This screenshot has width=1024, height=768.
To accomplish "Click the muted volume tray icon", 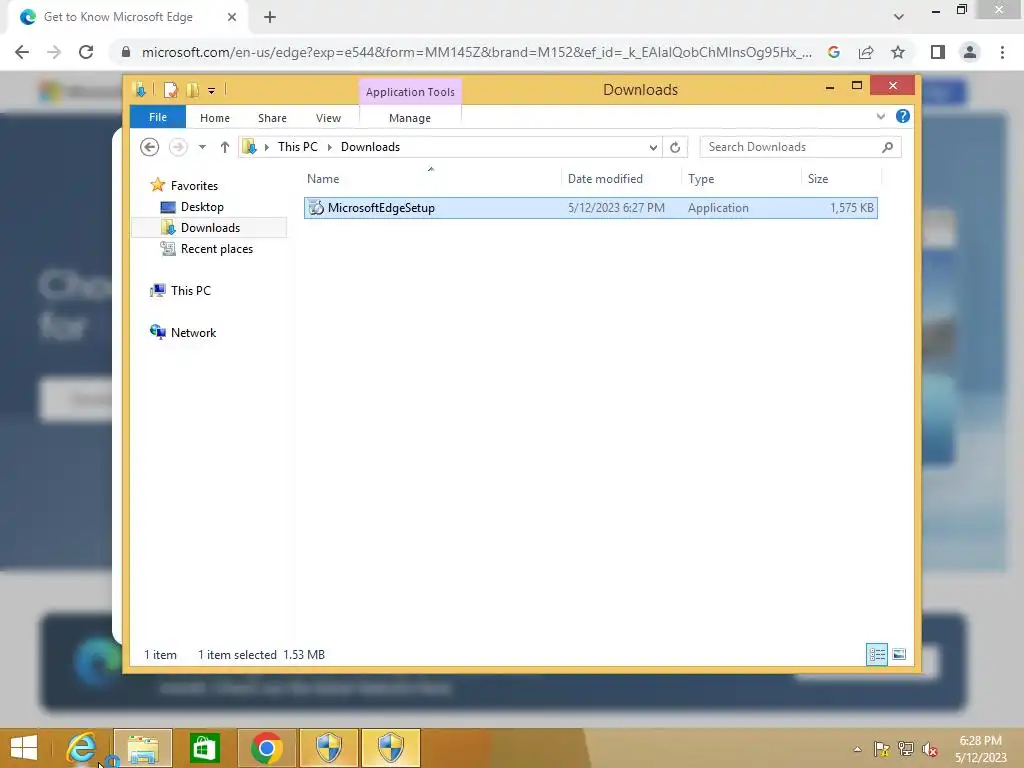I will pos(929,749).
